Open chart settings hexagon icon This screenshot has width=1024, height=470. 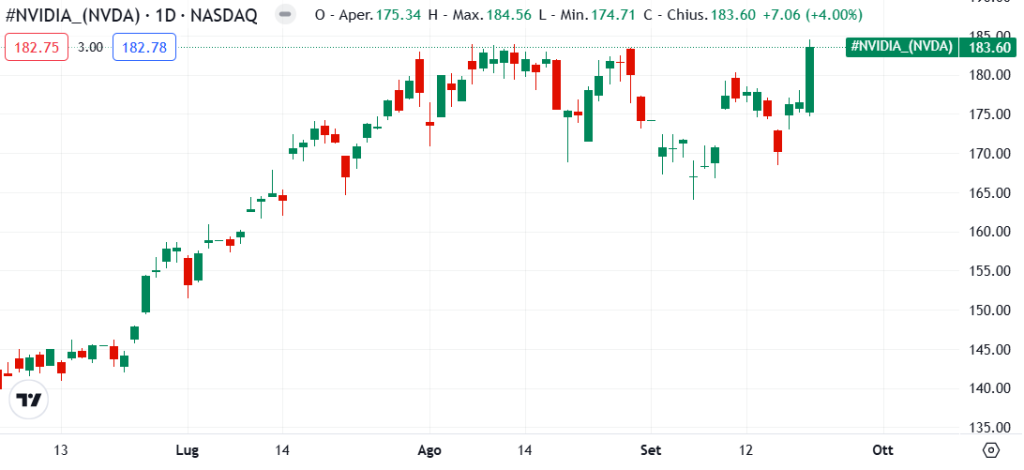pos(991,450)
